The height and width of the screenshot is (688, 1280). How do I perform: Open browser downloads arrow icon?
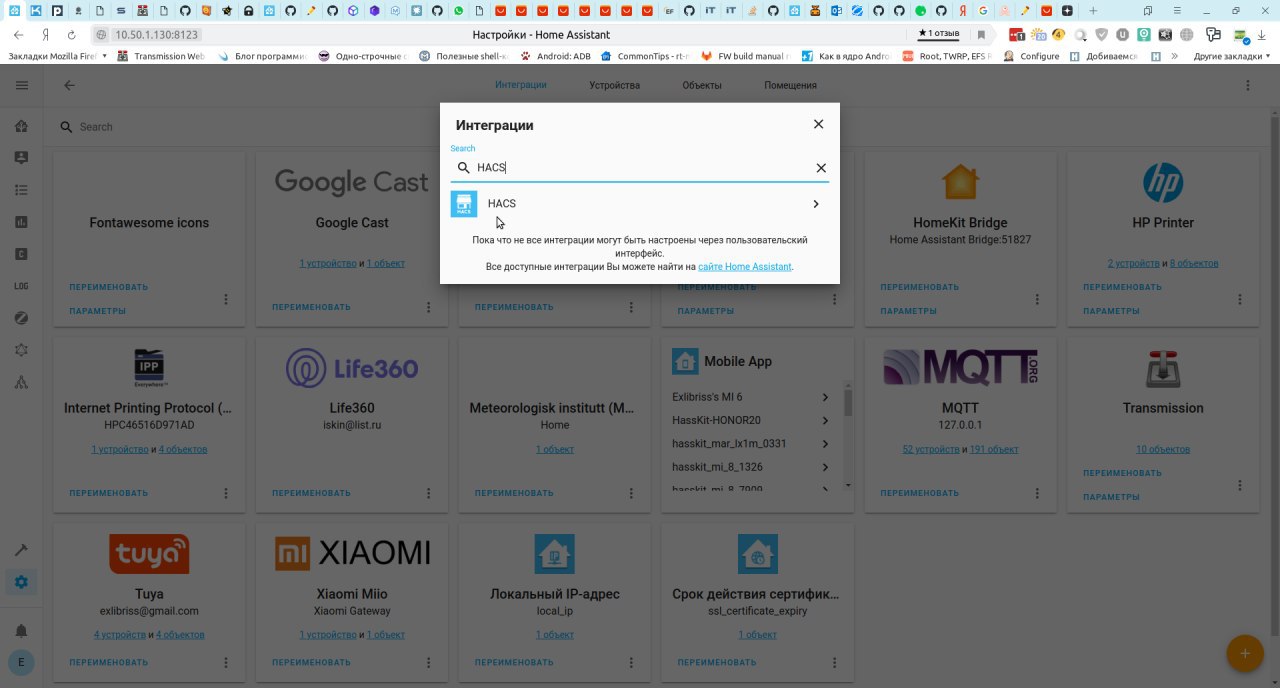click(x=1264, y=34)
